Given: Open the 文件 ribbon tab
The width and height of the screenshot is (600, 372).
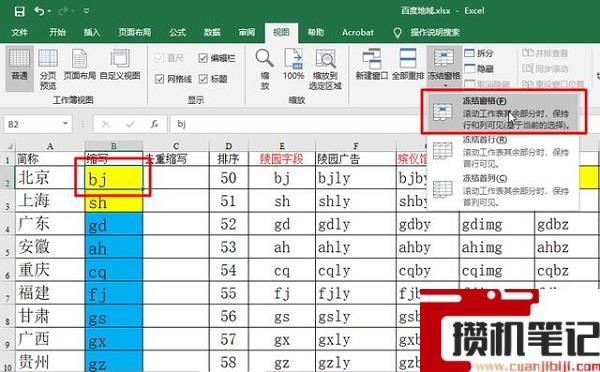Looking at the screenshot, I should click(20, 33).
